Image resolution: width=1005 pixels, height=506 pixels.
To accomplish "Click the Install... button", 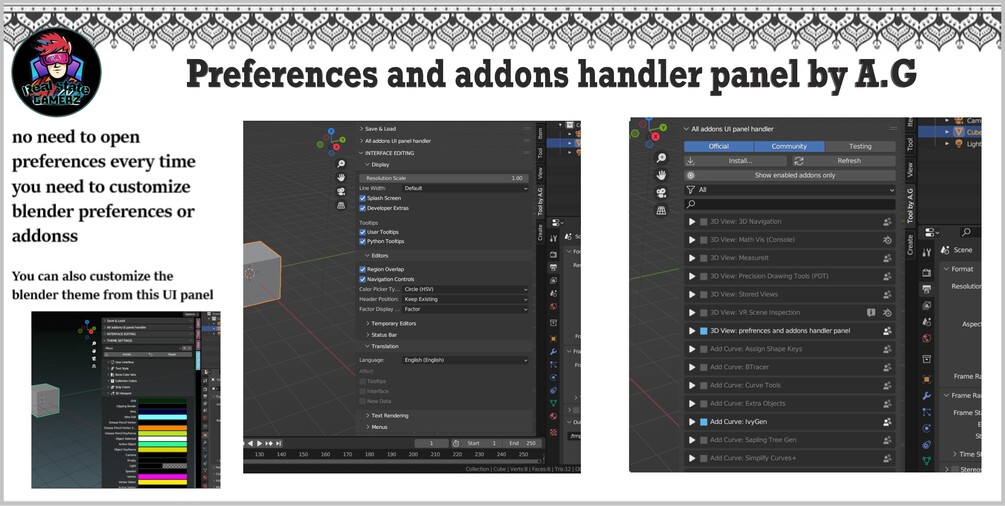I will pos(735,161).
